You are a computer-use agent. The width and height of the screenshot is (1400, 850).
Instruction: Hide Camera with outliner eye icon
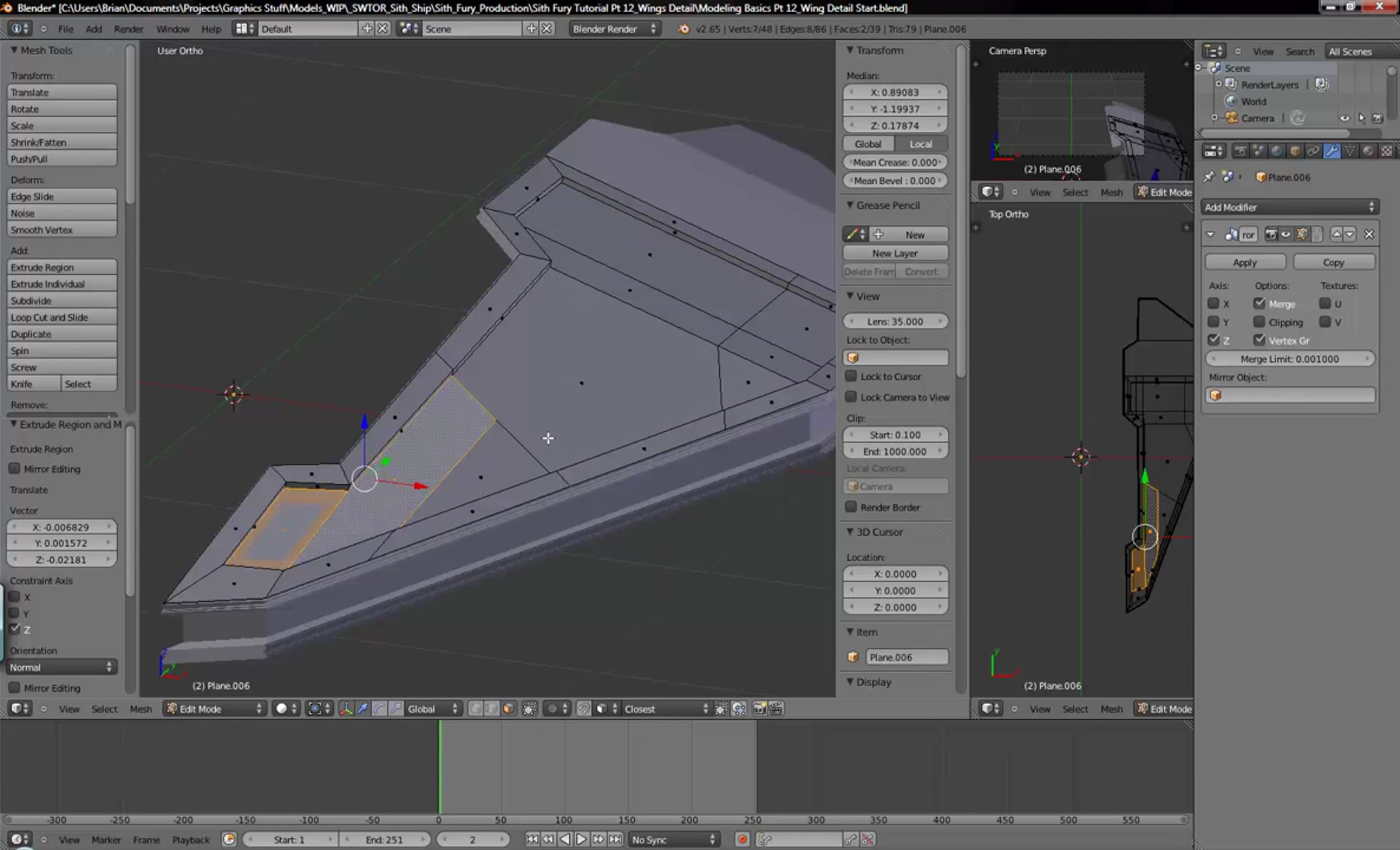coord(1345,118)
